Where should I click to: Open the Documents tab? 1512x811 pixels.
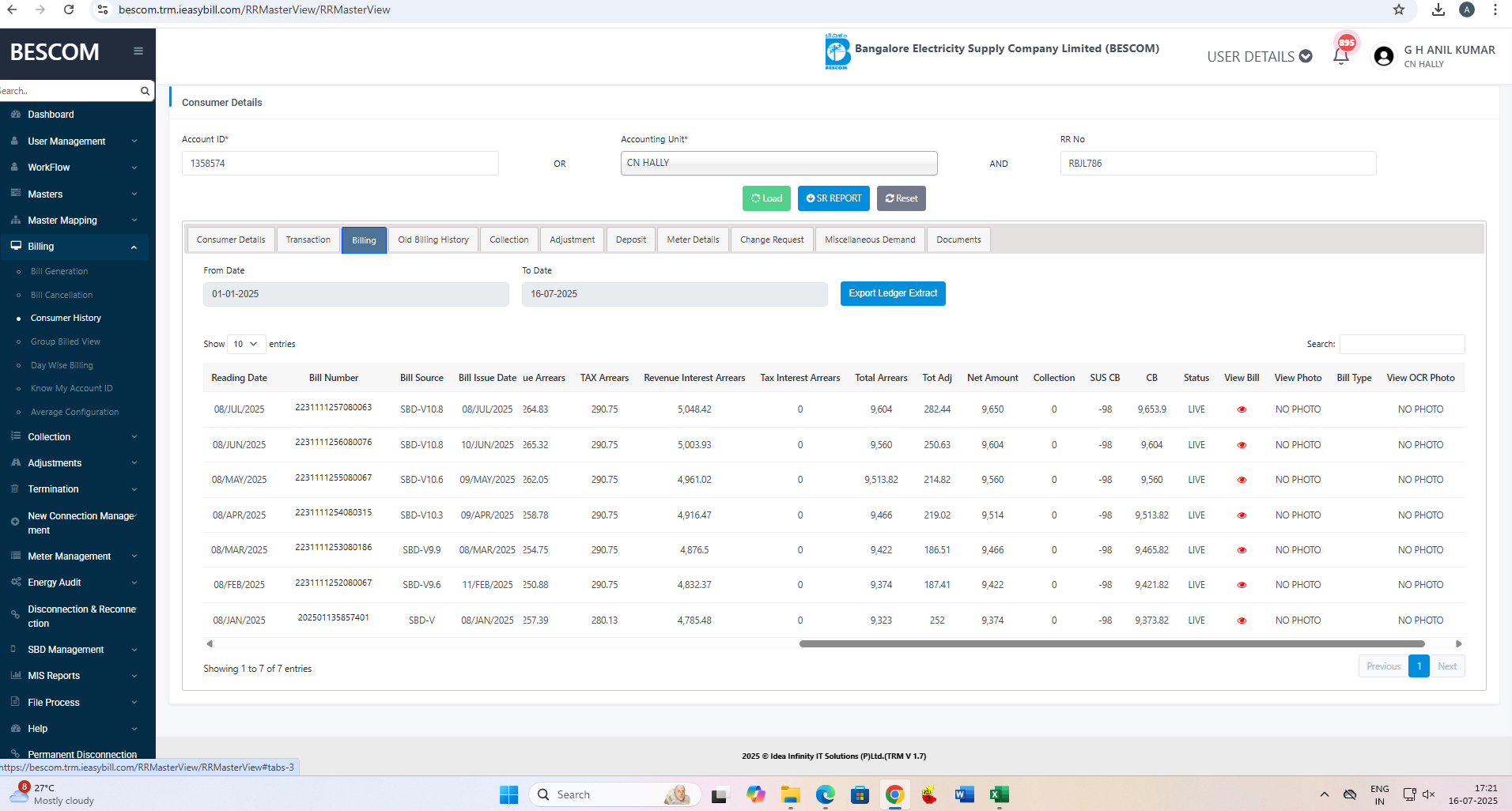958,240
